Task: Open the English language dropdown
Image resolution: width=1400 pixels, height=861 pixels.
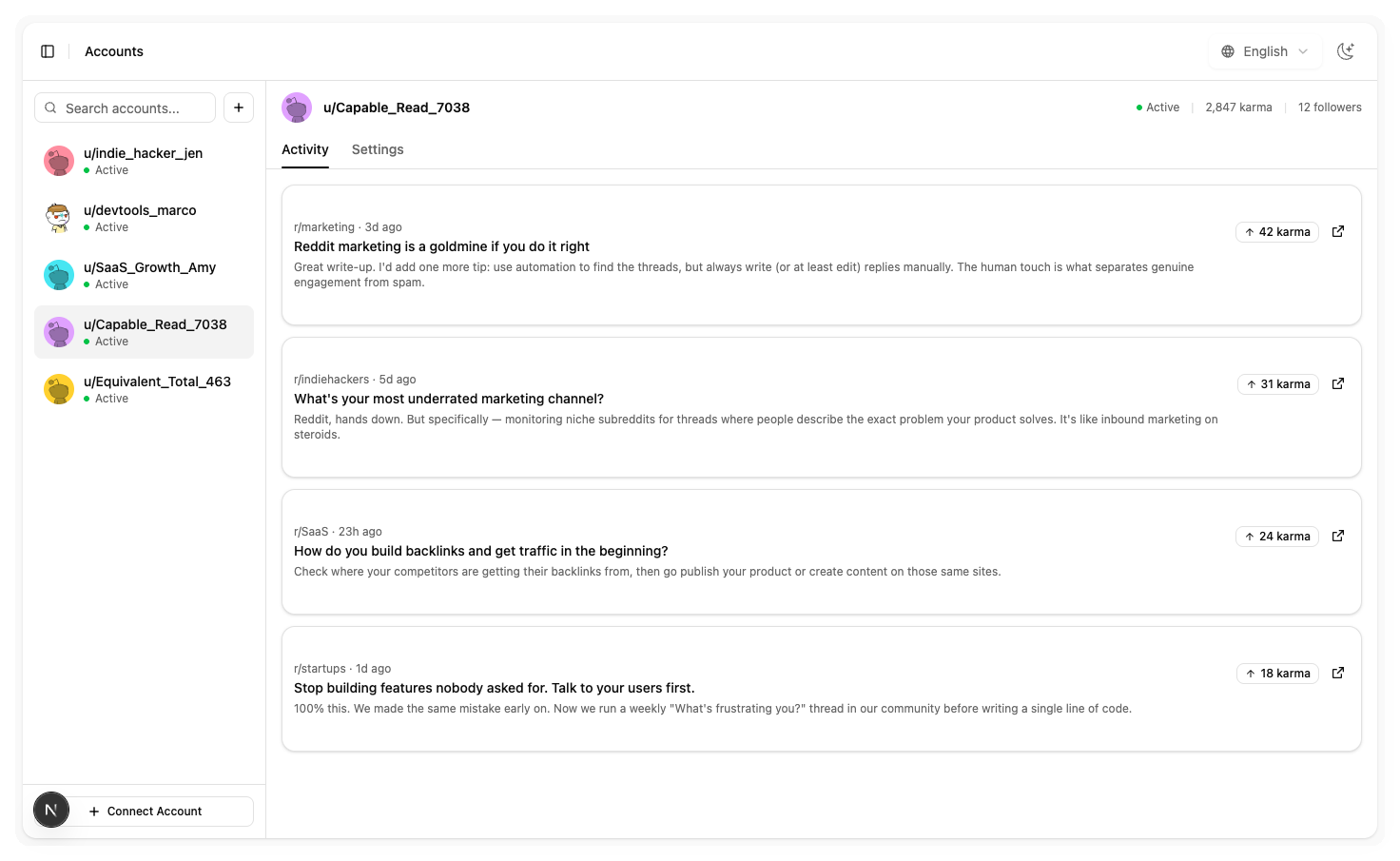Action: 1265,51
